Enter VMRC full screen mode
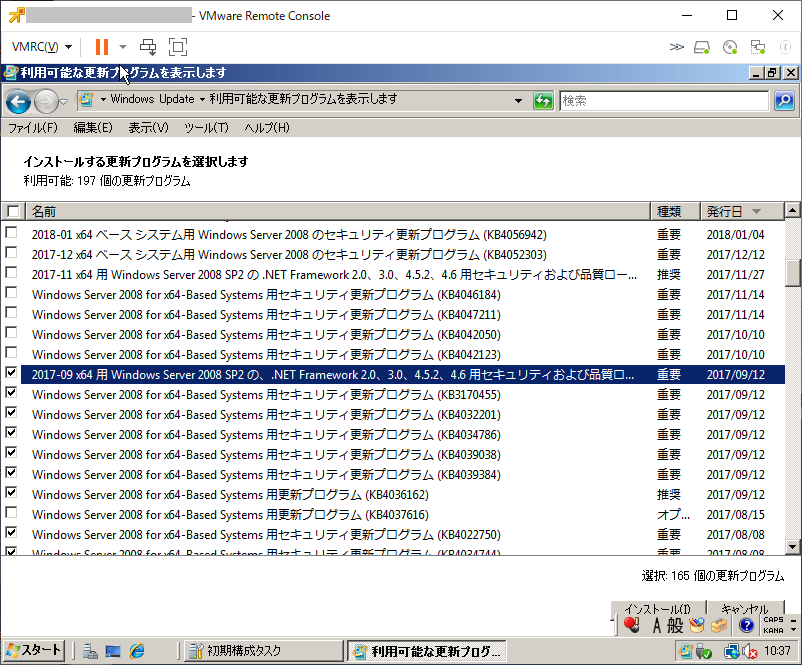Viewport: 802px width, 665px height. tap(177, 47)
